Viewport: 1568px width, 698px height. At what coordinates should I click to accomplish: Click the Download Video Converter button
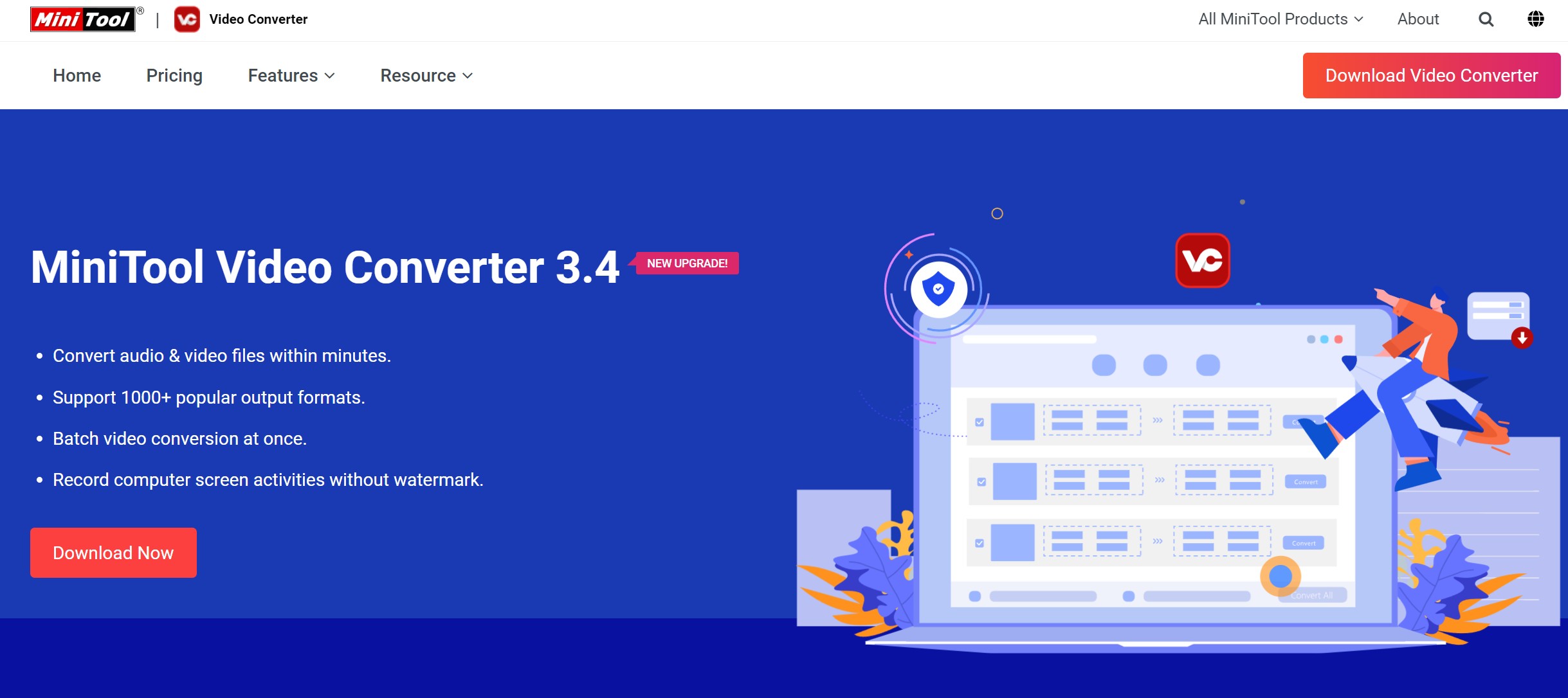pos(1429,74)
